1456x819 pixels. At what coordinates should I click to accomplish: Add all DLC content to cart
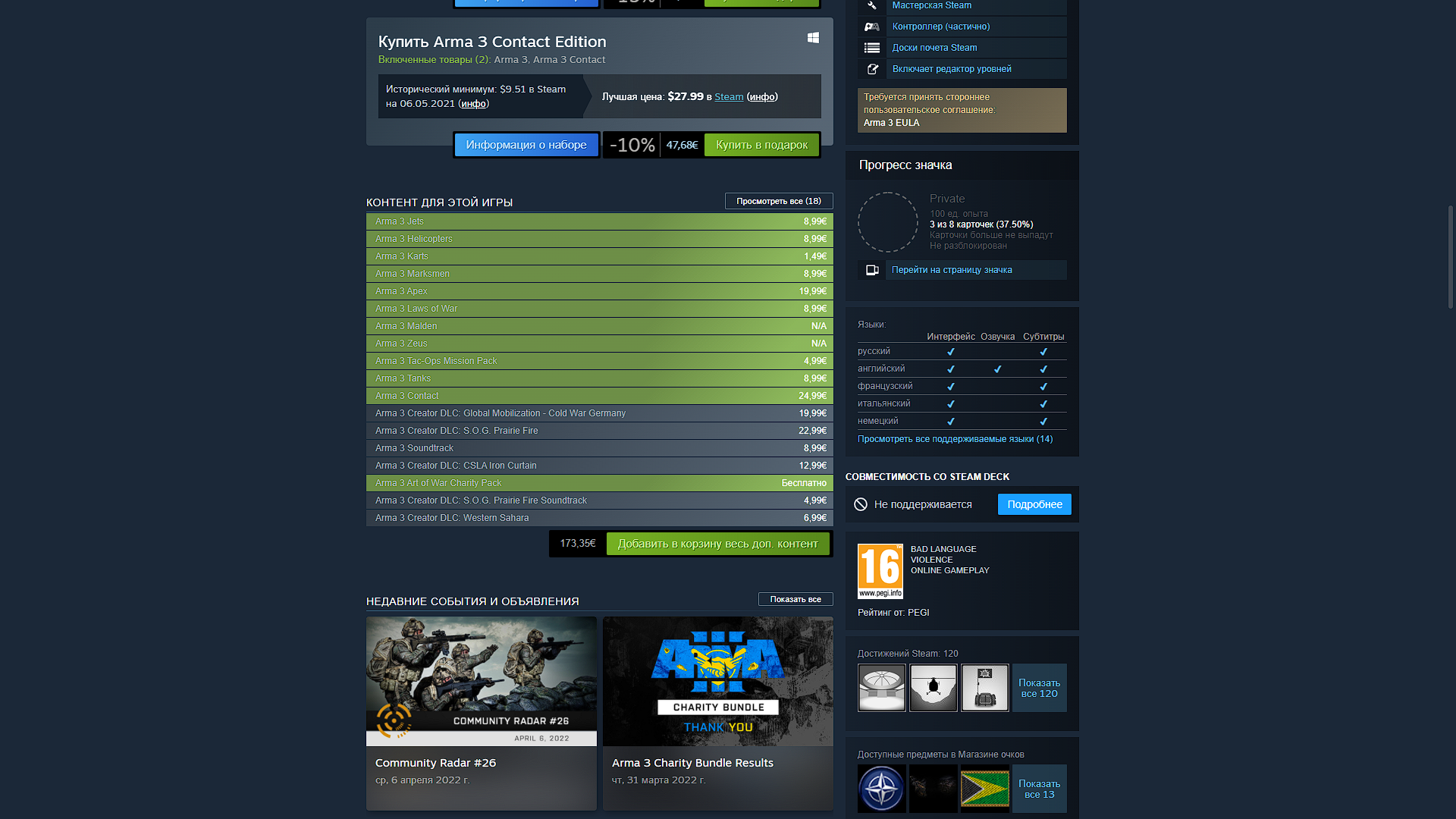[x=717, y=544]
